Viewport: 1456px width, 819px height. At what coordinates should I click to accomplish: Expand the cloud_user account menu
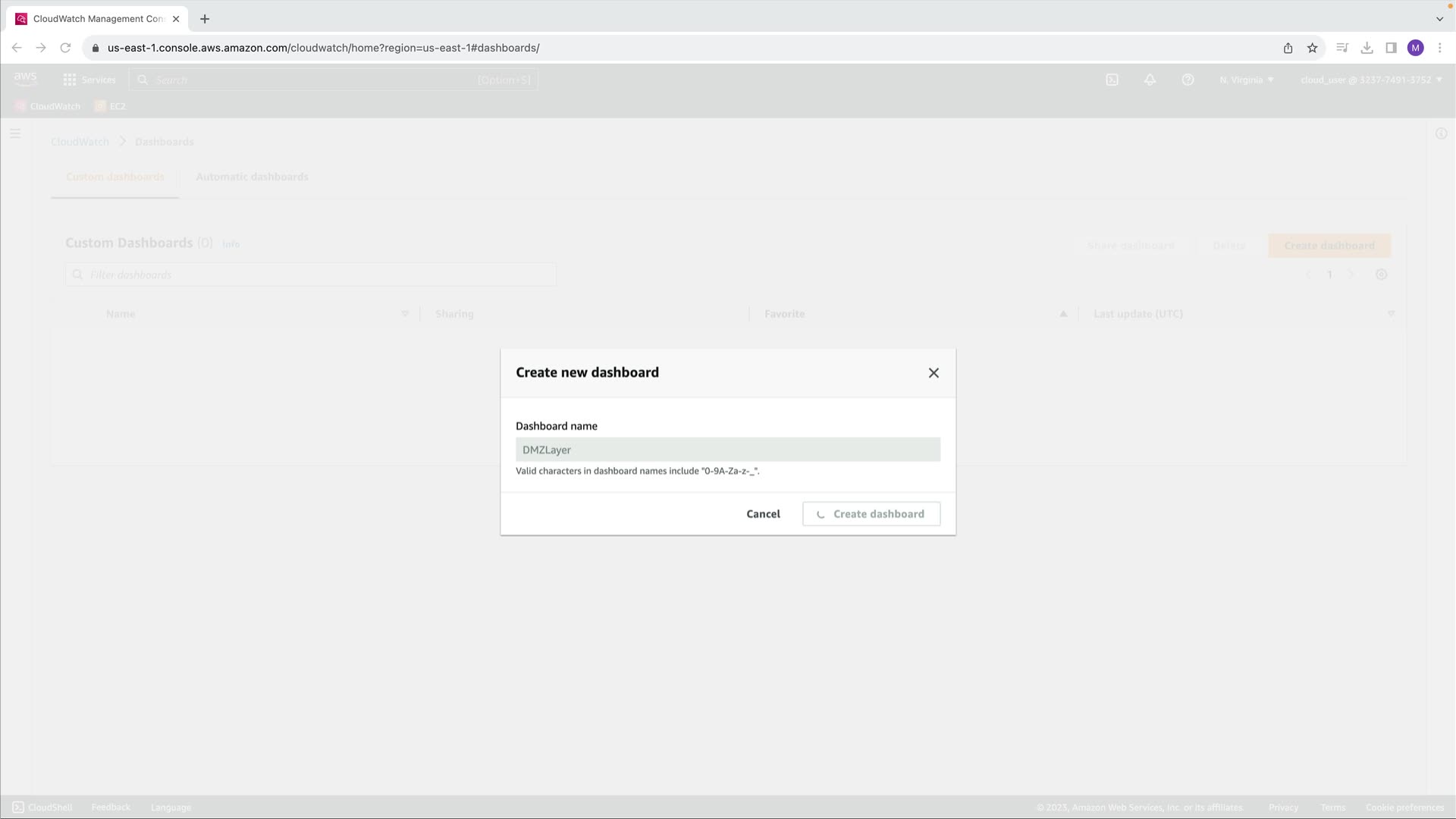coord(1370,80)
